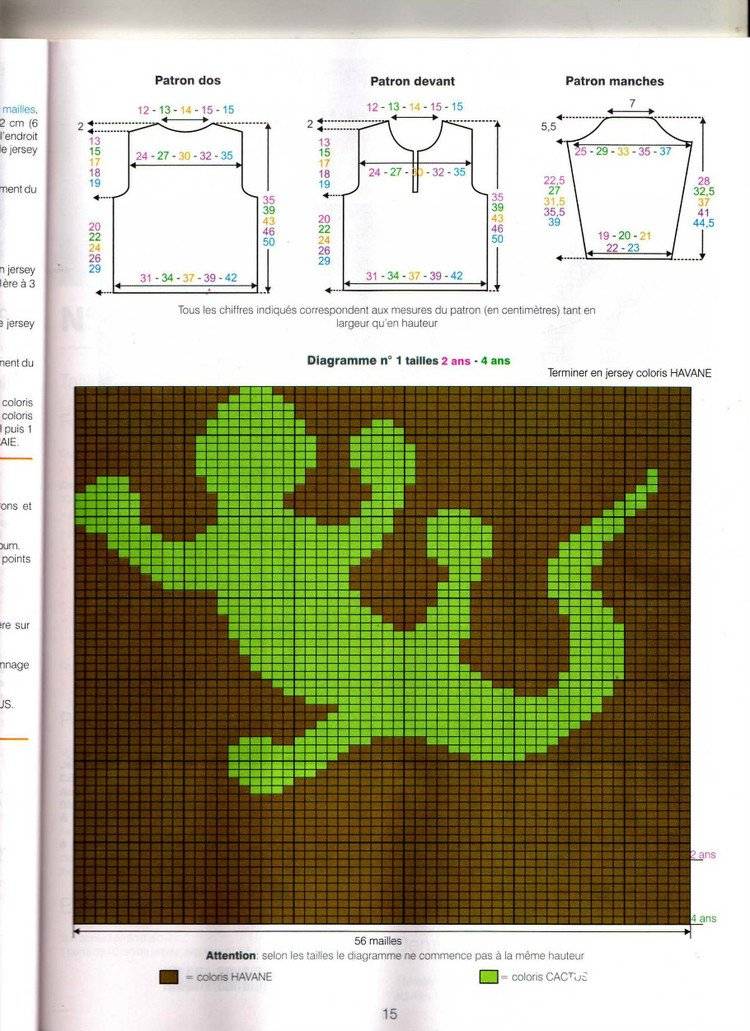Click 'Tous les chiffres indiqués' caption
This screenshot has height=1031, width=750.
pos(387,316)
